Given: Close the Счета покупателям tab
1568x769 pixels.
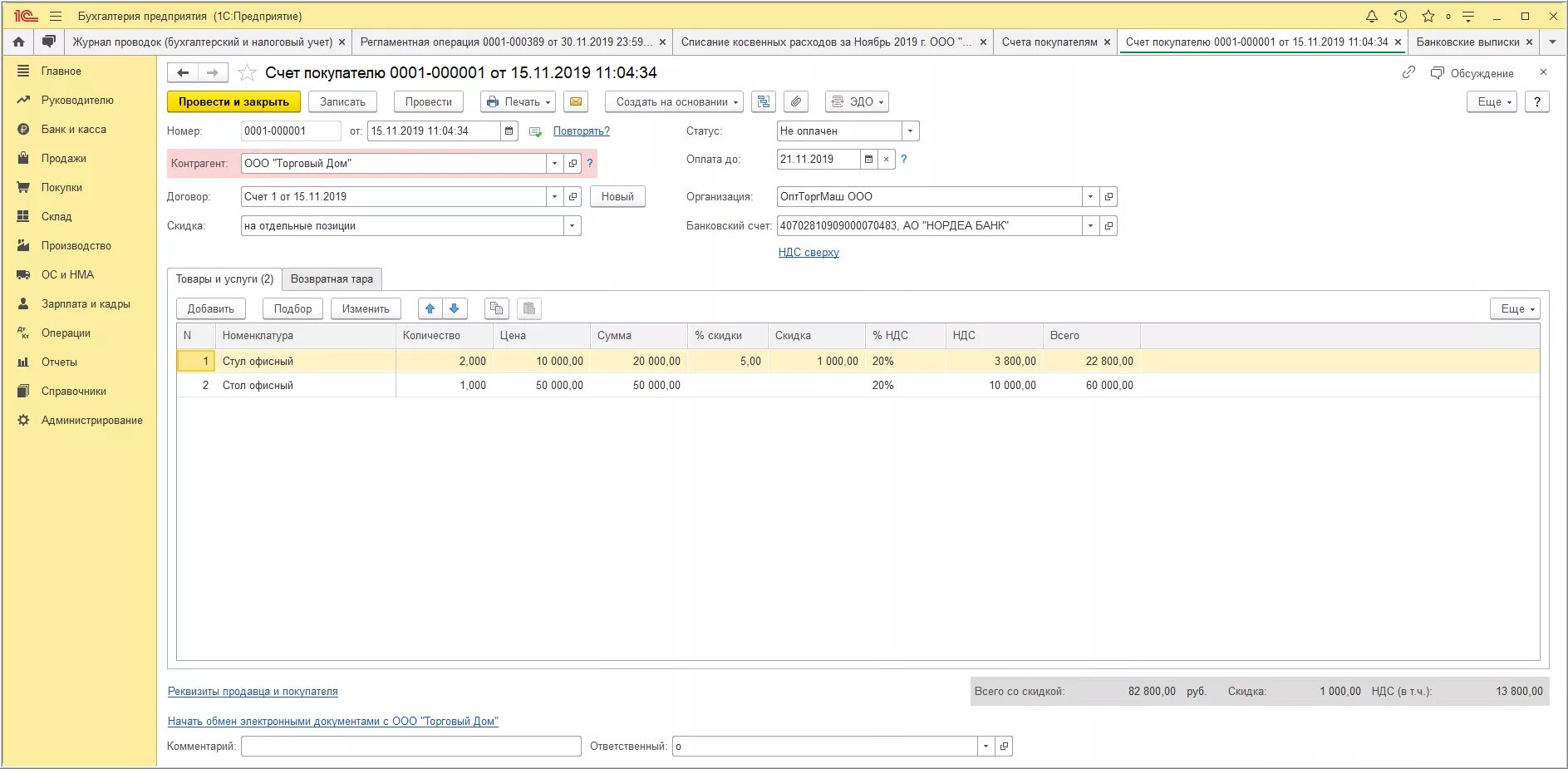Looking at the screenshot, I should pyautogui.click(x=1107, y=42).
